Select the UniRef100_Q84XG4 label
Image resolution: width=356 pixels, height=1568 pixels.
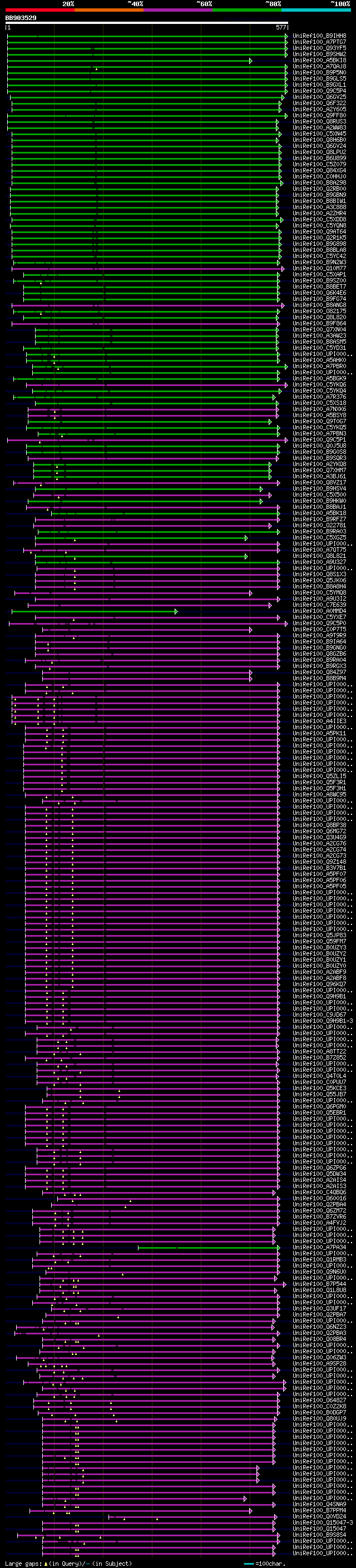pos(319,170)
